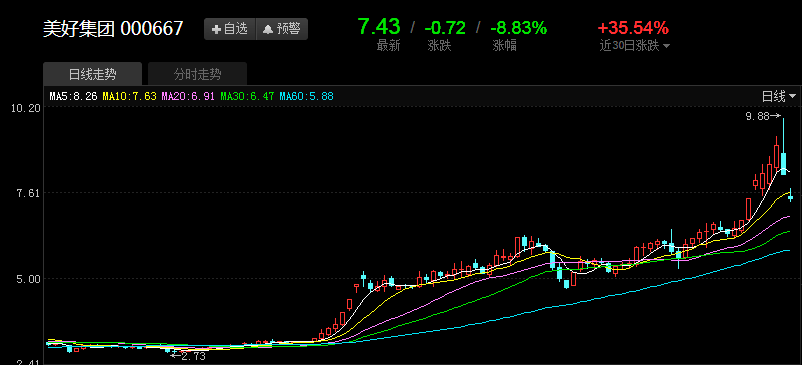Expand 近30日涨跌 range dropdown
This screenshot has width=802, height=365.
pos(635,46)
